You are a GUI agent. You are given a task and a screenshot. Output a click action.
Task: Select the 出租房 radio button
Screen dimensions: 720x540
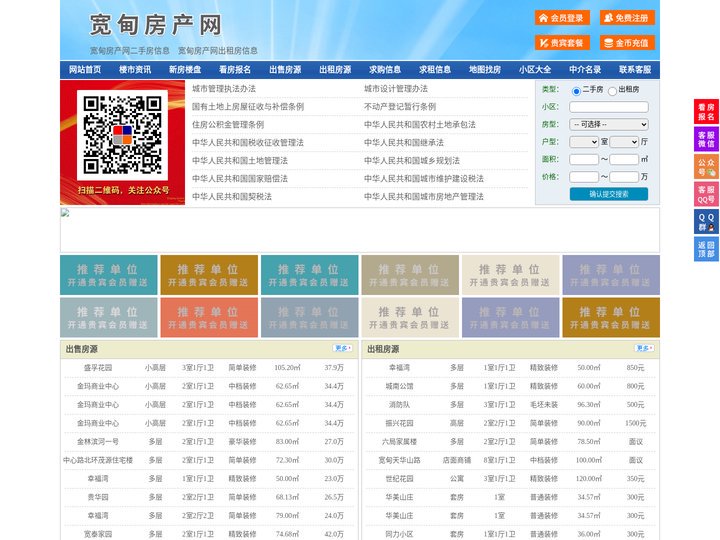[612, 91]
